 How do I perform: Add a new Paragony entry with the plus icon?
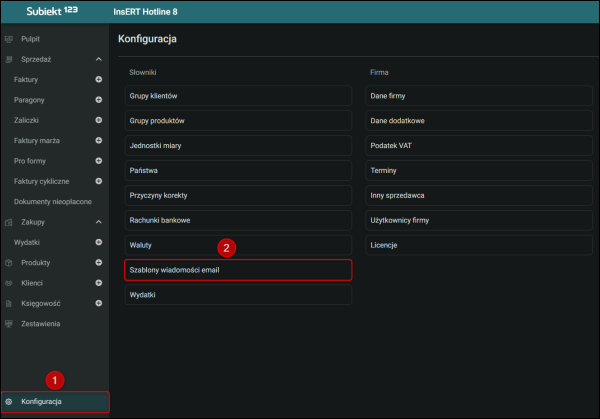98,100
